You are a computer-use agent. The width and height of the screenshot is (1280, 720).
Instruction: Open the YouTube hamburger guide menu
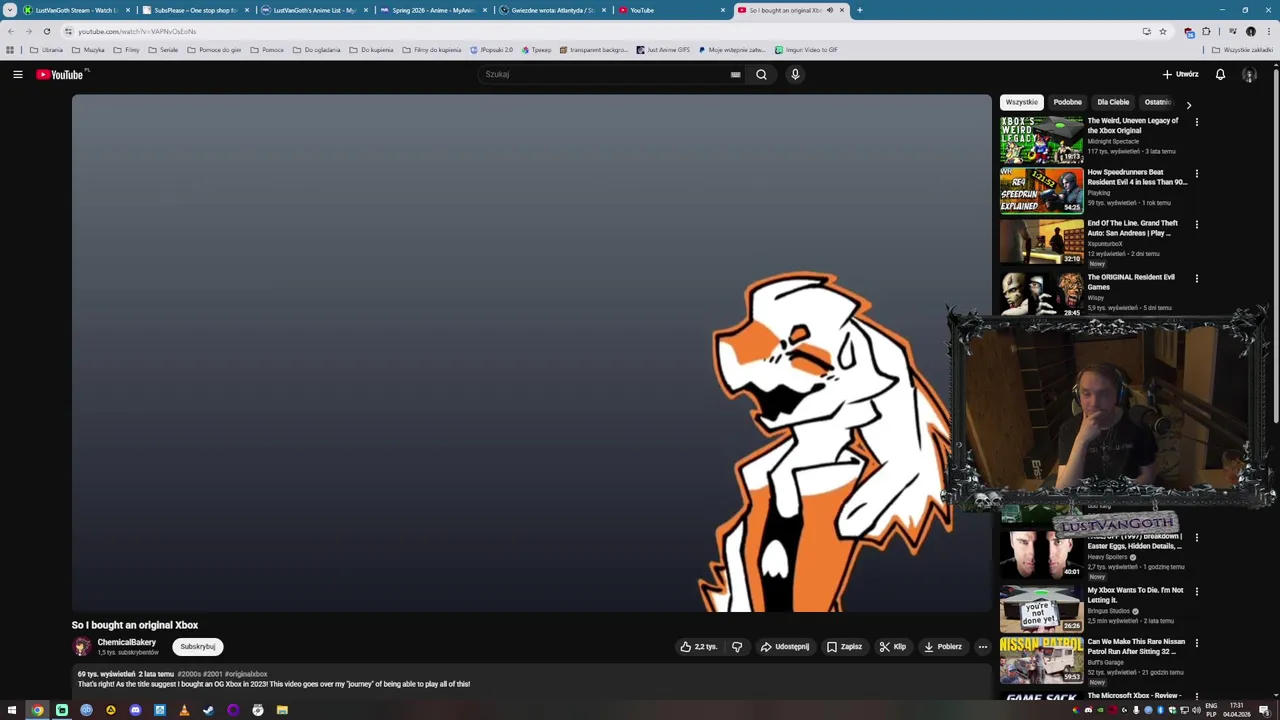tap(17, 74)
